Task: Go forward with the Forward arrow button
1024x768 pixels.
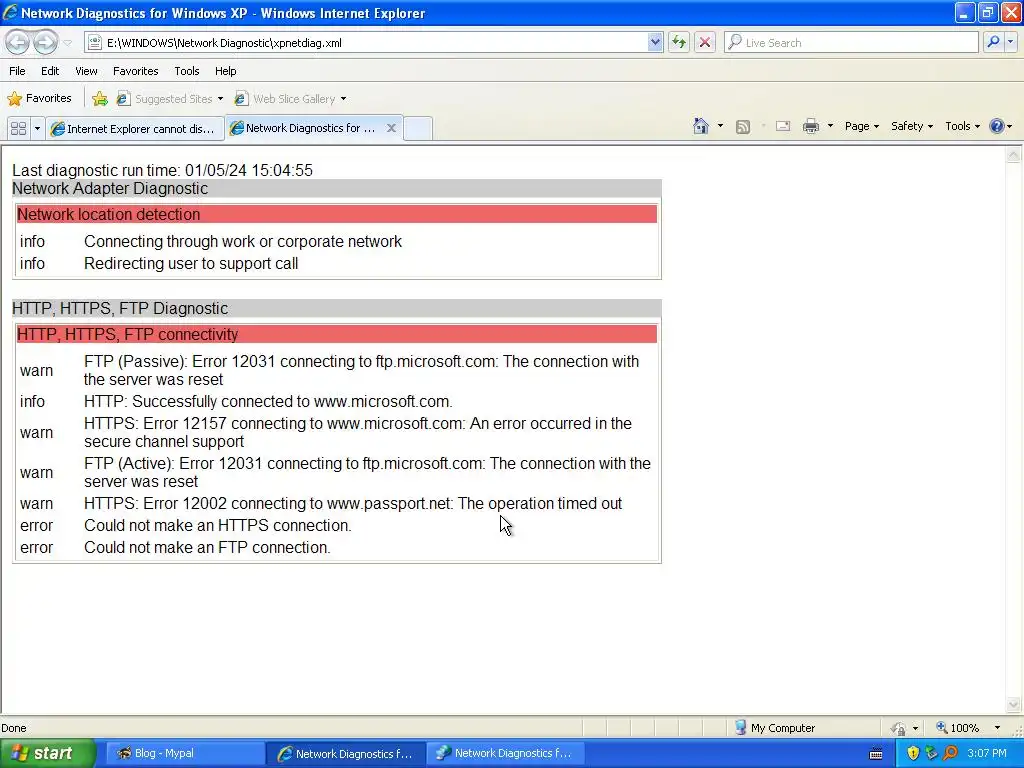Action: click(x=45, y=42)
